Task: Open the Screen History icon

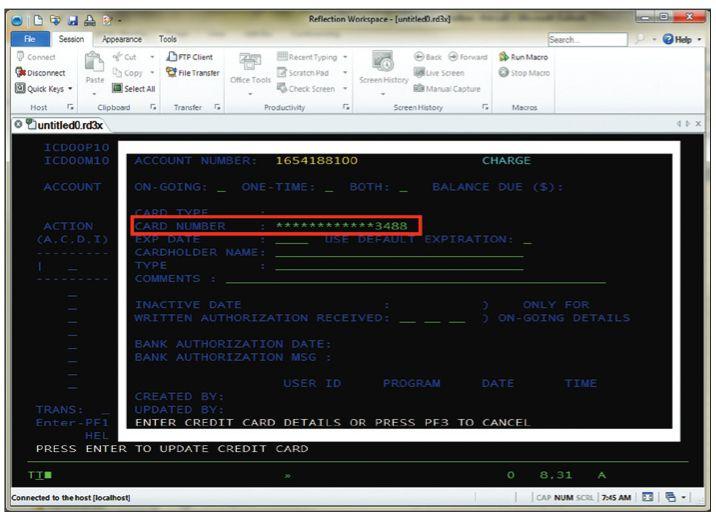Action: [x=383, y=62]
